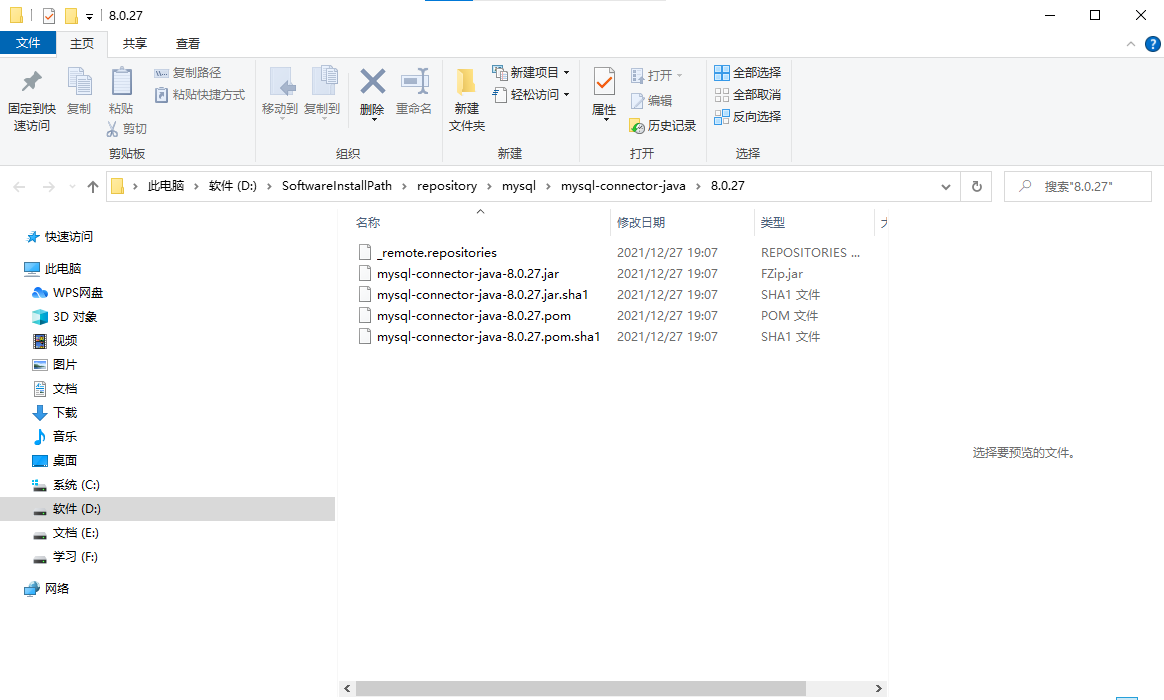Viewport: 1164px width, 700px height.
Task: Click the Back navigation arrow
Action: pyautogui.click(x=19, y=187)
